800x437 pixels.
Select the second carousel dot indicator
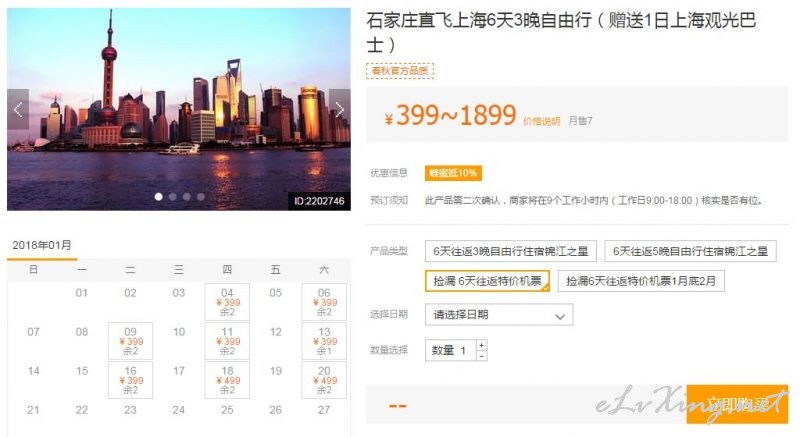[x=173, y=196]
